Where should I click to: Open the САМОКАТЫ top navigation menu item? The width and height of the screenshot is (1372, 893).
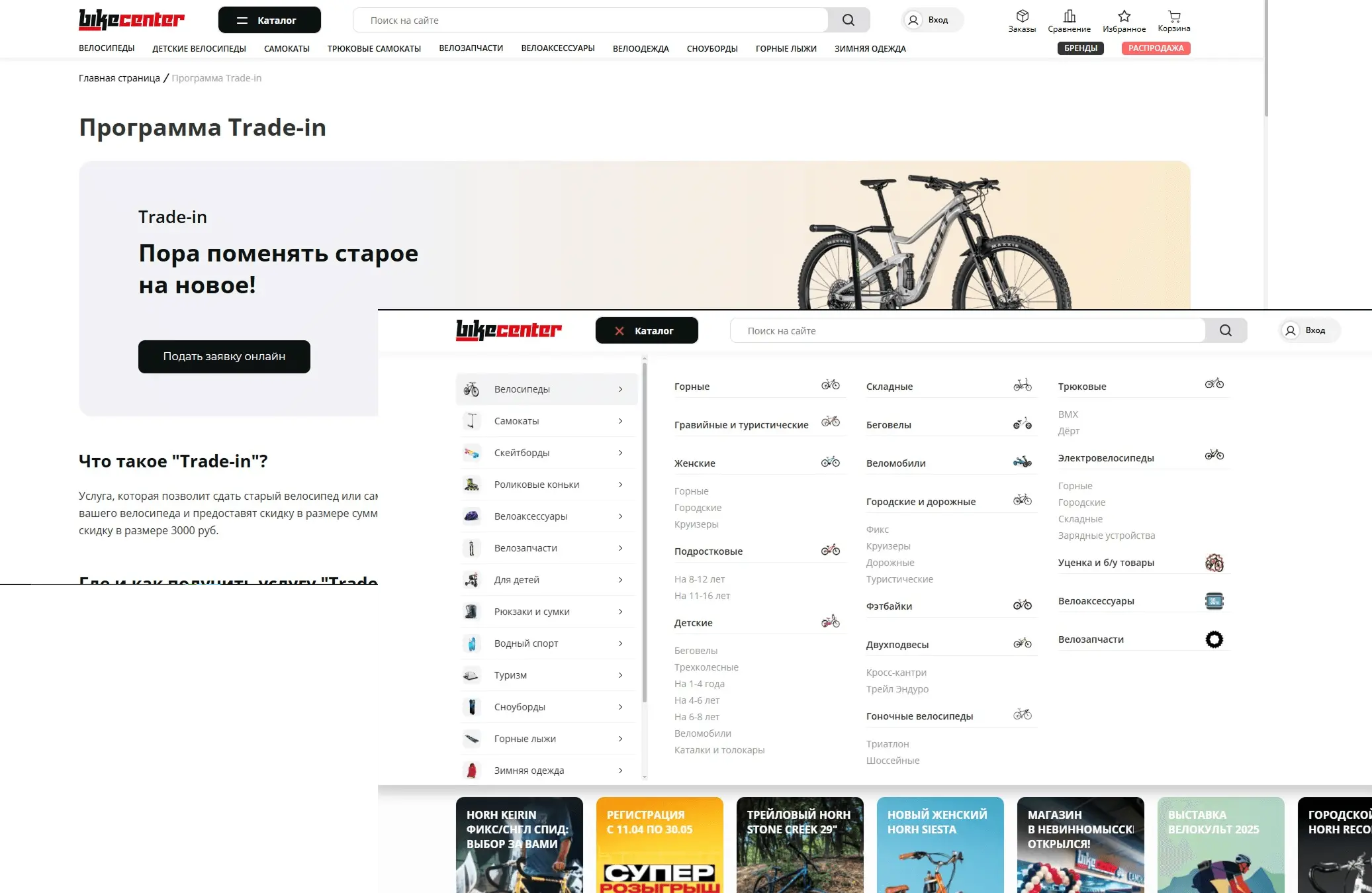[x=287, y=48]
